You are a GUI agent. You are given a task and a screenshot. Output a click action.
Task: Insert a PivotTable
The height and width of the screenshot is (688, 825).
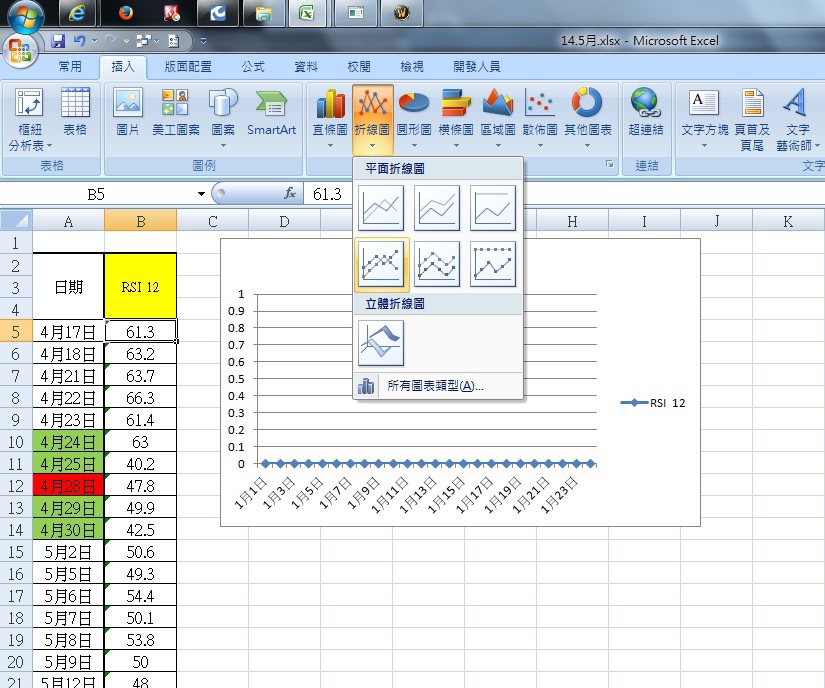click(x=30, y=119)
